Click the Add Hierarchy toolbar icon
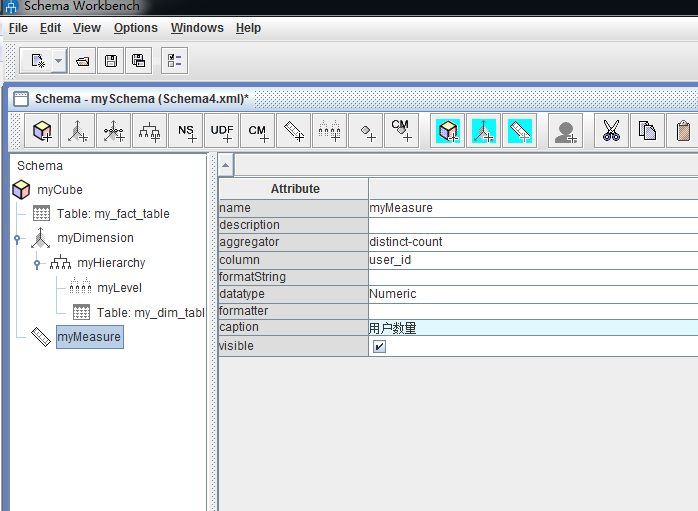Viewport: 698px width, 511px height. coord(150,131)
